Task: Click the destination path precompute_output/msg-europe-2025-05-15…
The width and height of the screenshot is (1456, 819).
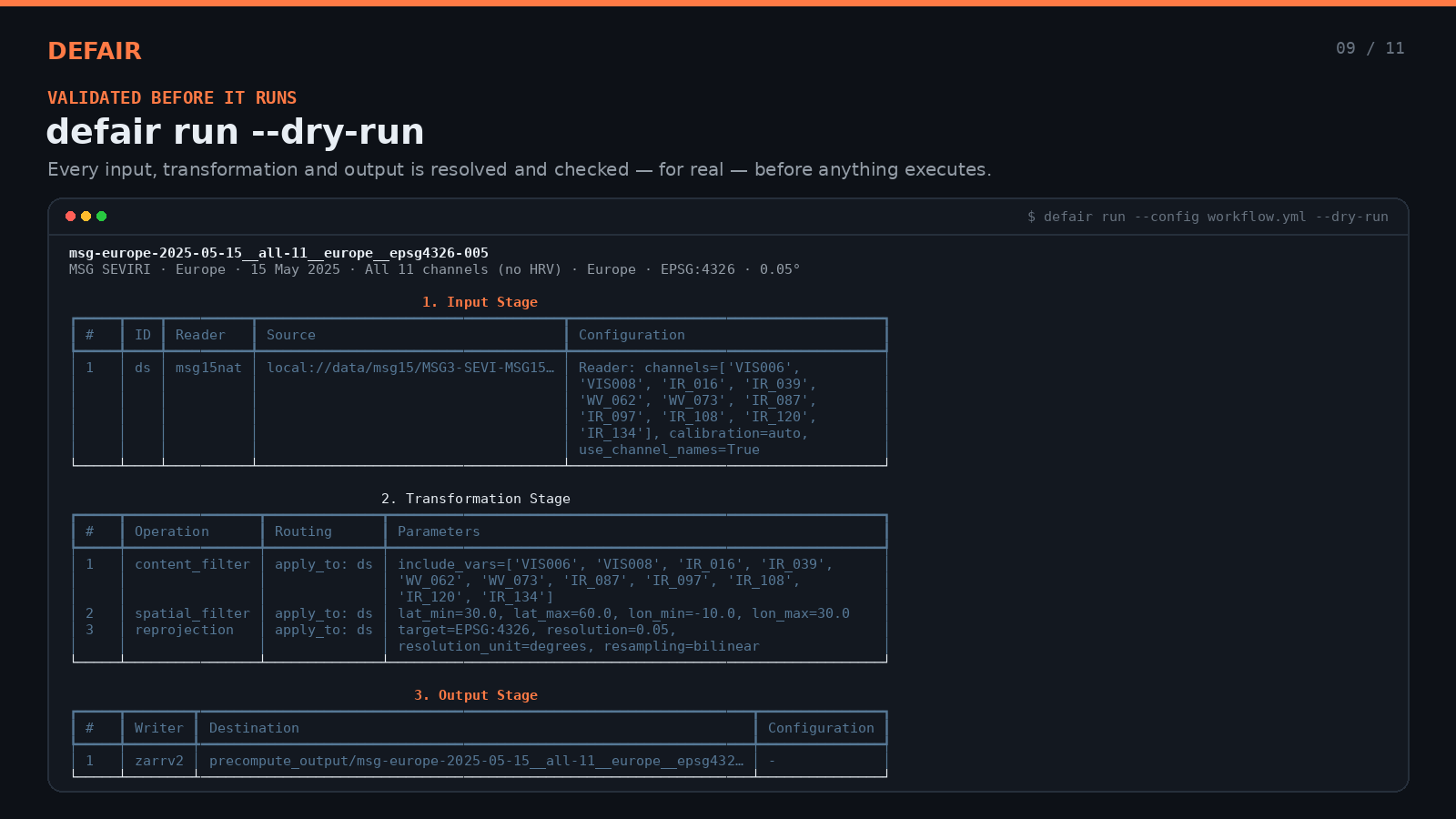Action: (x=476, y=761)
